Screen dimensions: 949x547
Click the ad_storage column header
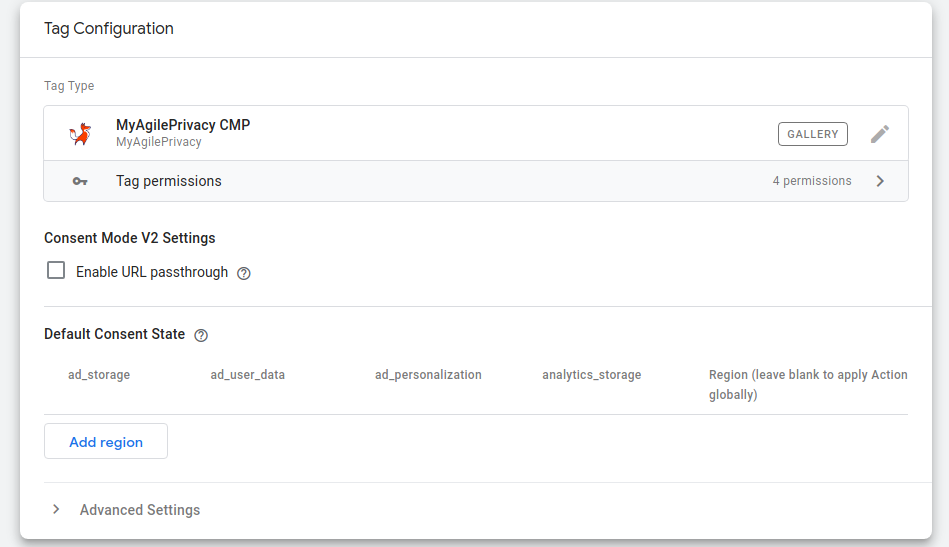[x=99, y=375]
